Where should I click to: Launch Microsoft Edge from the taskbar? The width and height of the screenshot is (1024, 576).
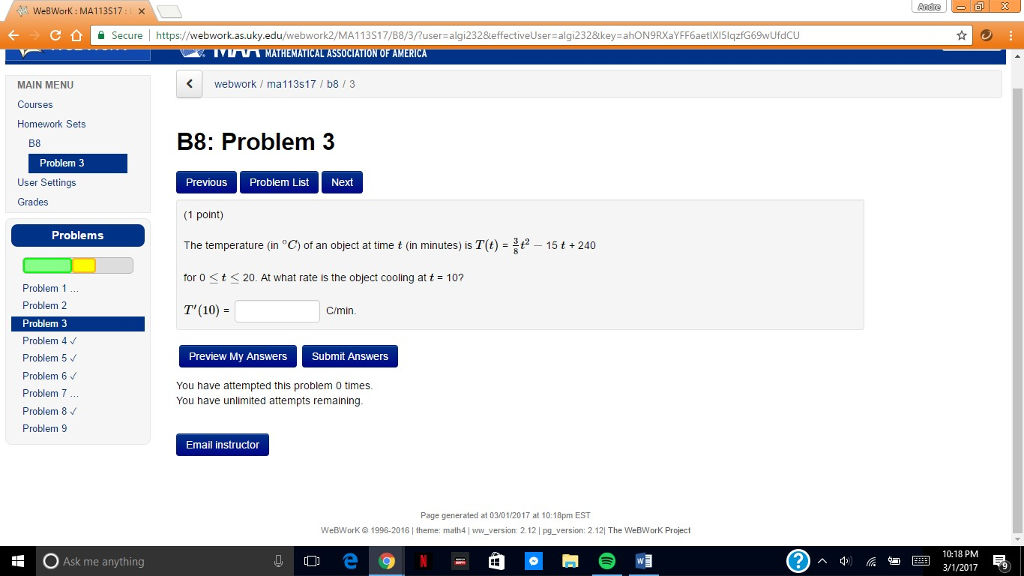coord(349,561)
